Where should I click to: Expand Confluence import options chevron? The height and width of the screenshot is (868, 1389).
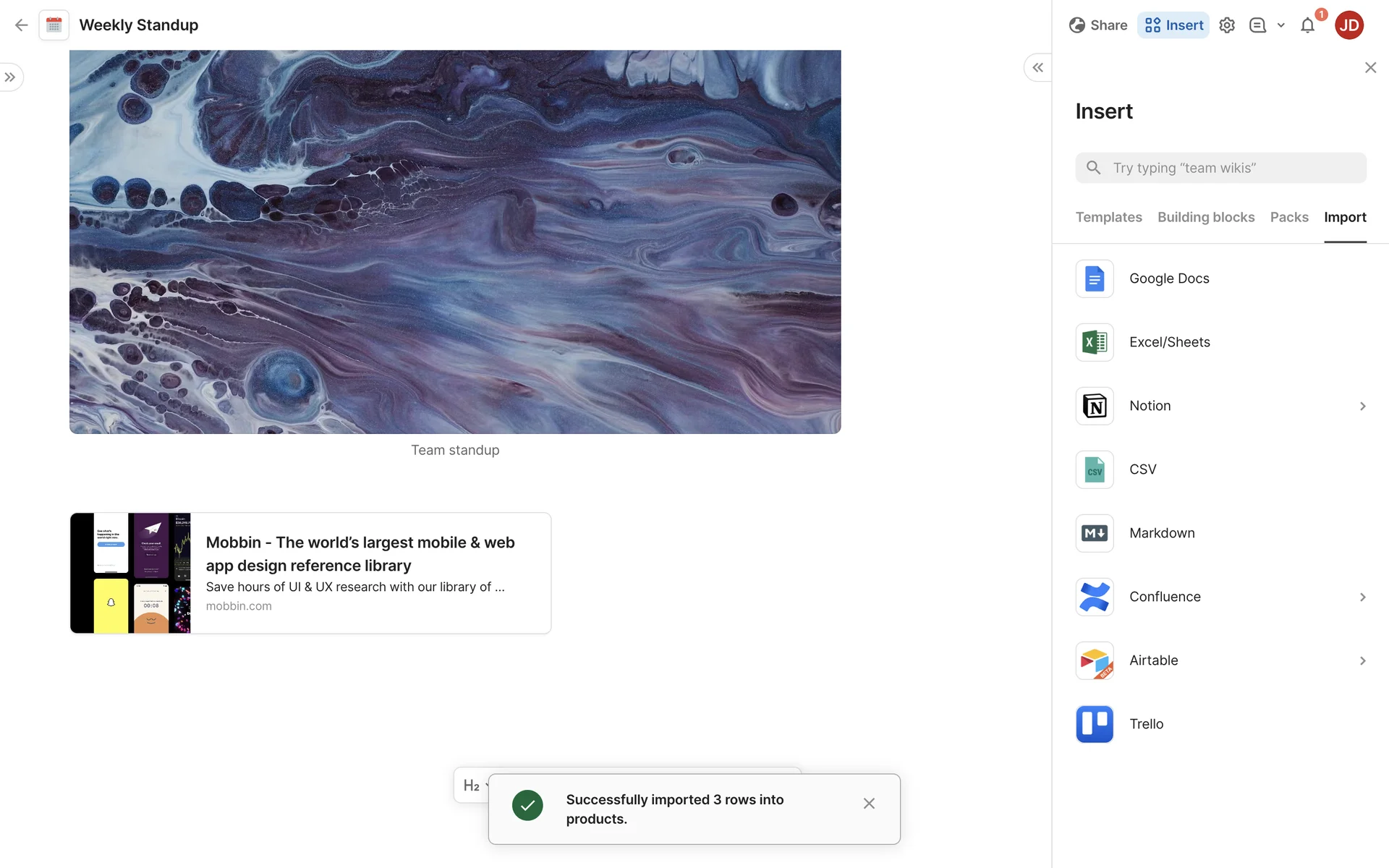click(1362, 597)
